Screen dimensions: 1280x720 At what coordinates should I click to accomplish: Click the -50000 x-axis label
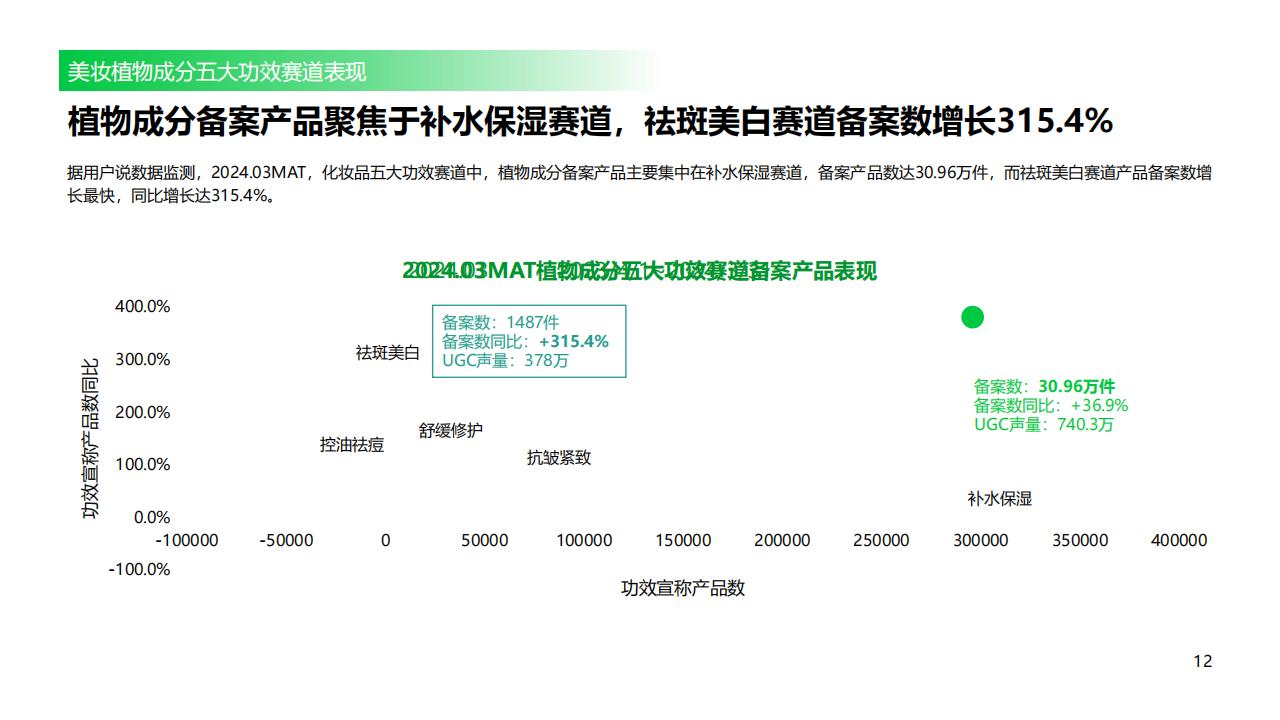pos(286,540)
